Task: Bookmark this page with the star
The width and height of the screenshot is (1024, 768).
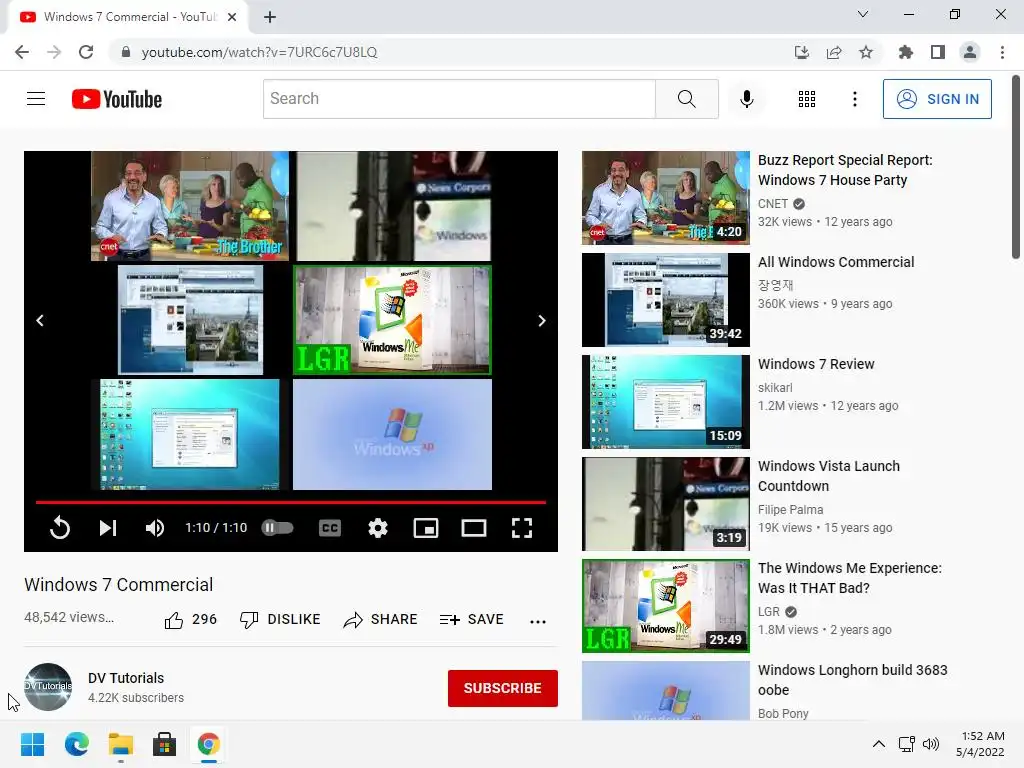Action: [x=865, y=52]
